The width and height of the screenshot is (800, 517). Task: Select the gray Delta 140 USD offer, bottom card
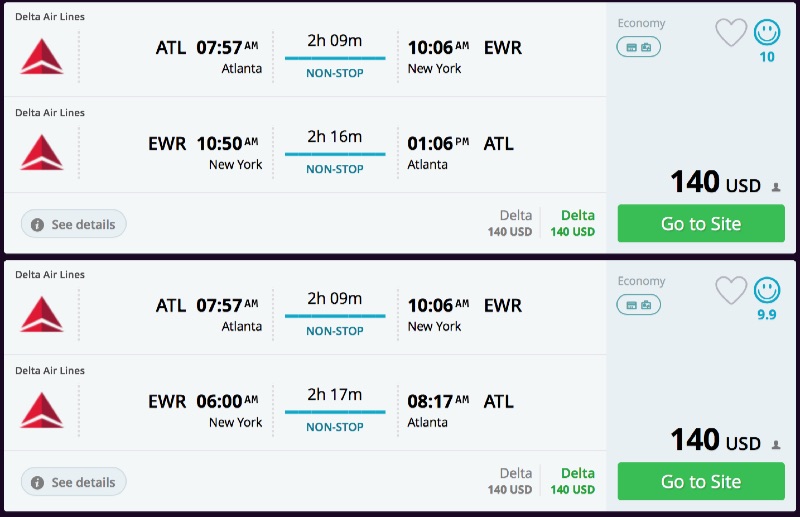click(x=511, y=481)
